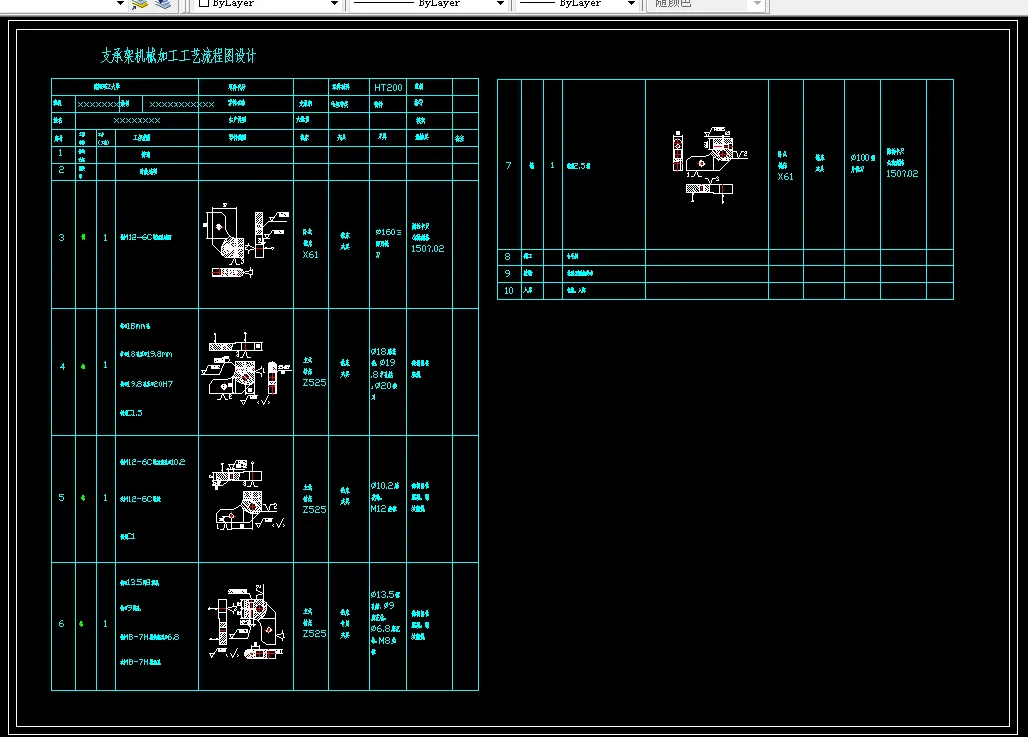This screenshot has height=737, width=1028.
Task: Select X61 machine text in row 7
Action: point(785,176)
